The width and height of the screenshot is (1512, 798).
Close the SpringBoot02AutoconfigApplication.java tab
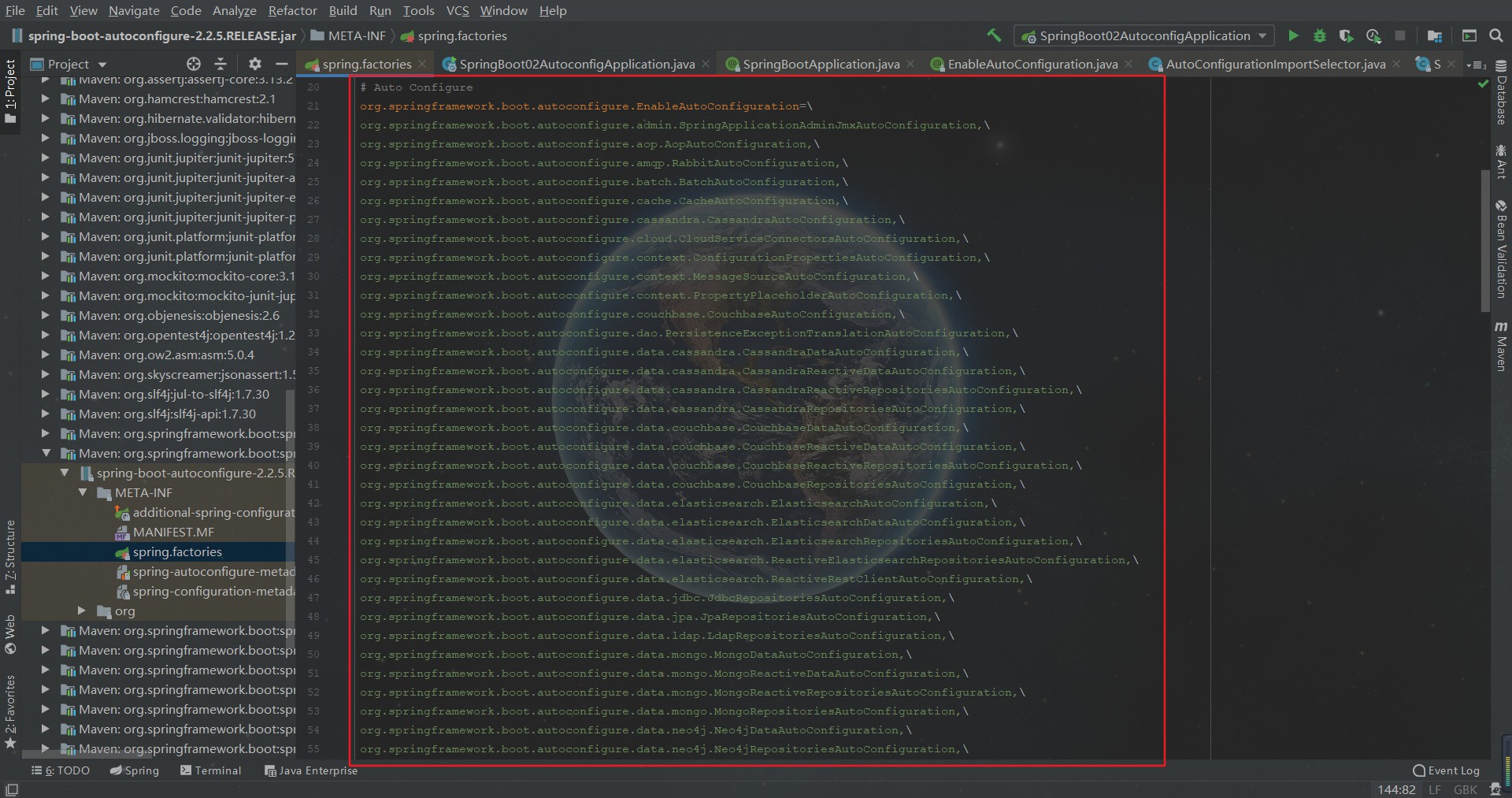tap(706, 64)
